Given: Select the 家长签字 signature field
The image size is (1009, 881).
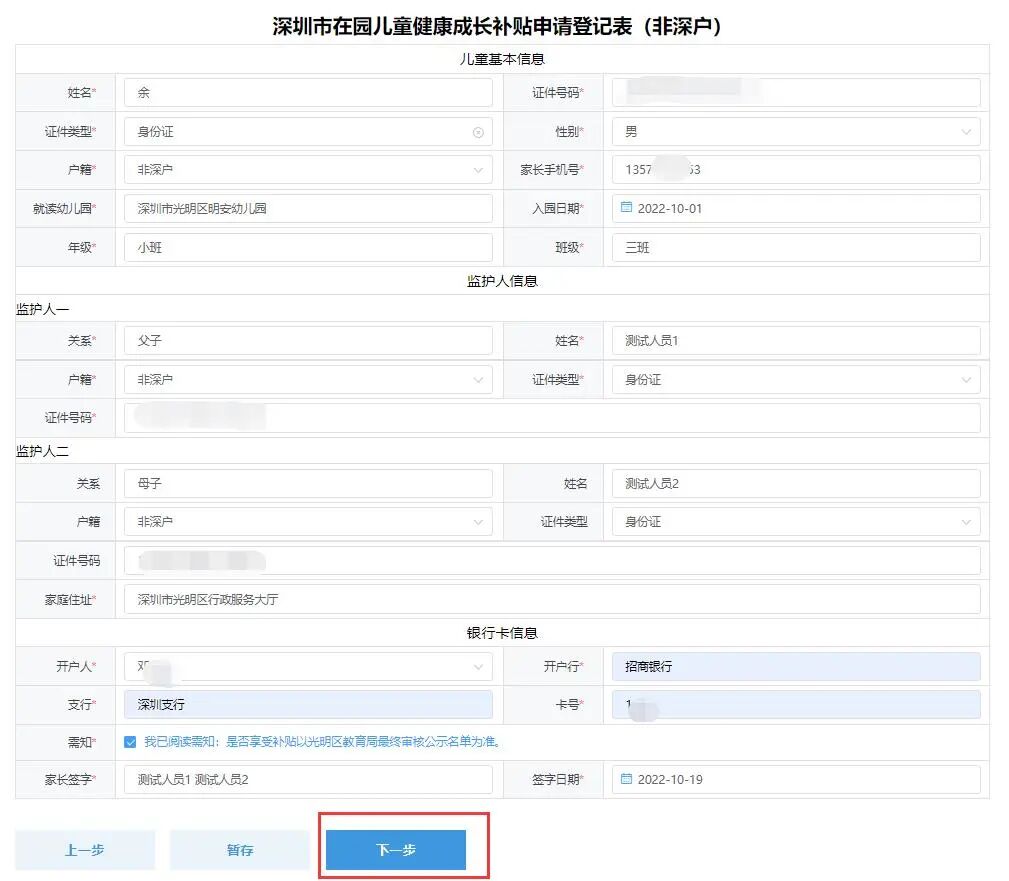Looking at the screenshot, I should pos(305,779).
